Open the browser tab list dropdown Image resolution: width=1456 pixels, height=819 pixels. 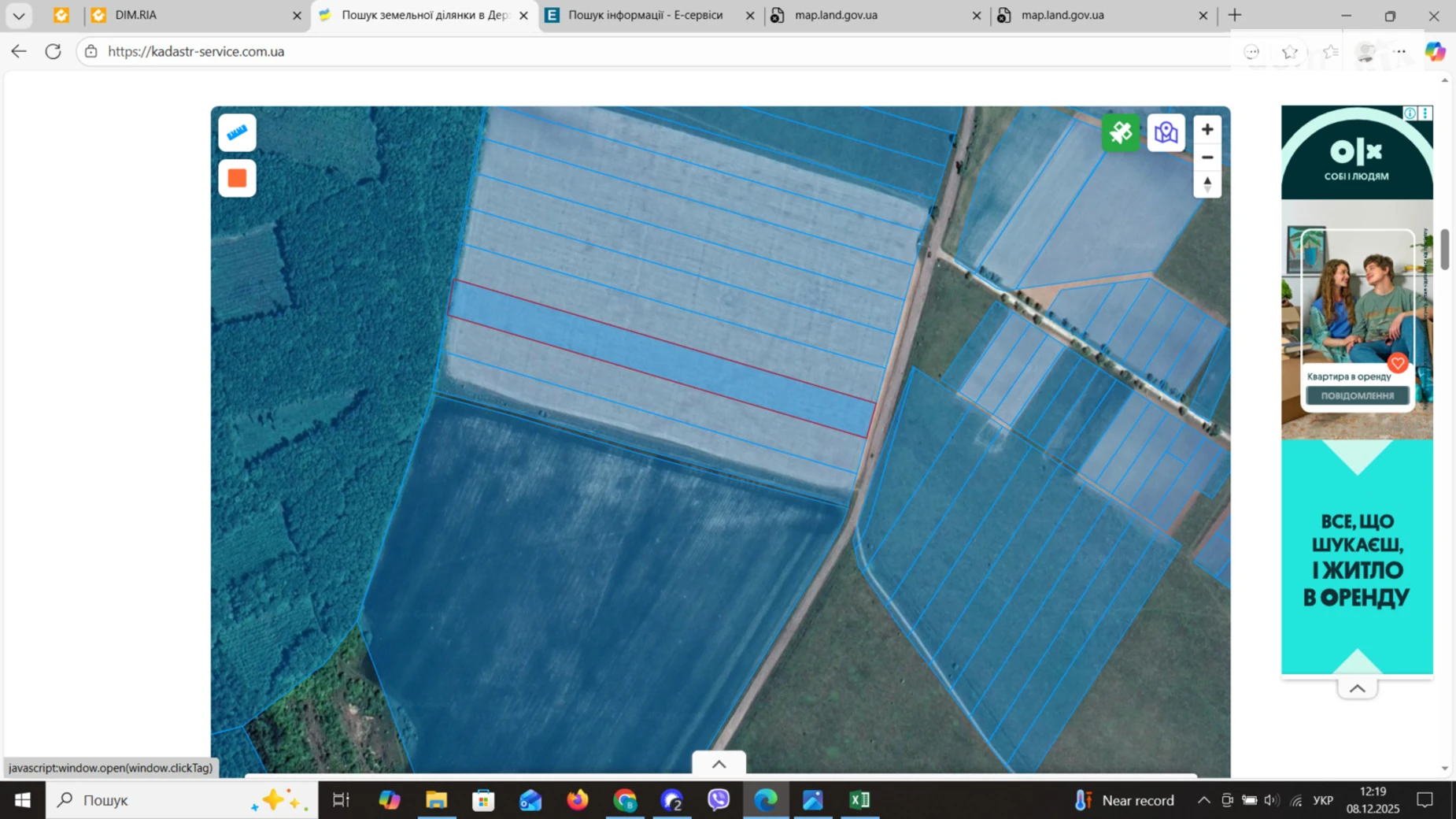click(19, 15)
